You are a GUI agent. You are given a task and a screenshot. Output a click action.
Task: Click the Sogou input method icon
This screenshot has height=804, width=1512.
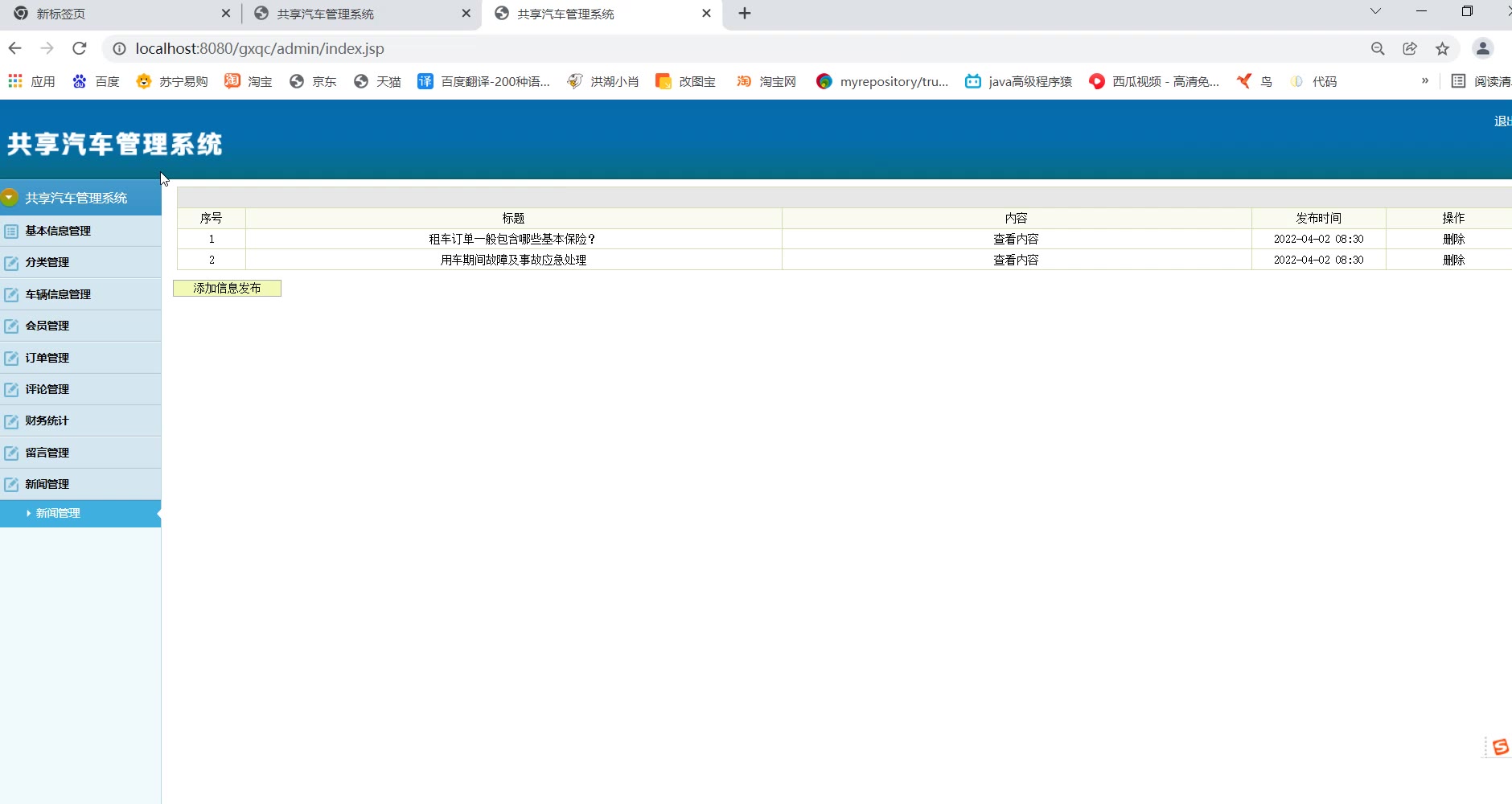tap(1500, 747)
